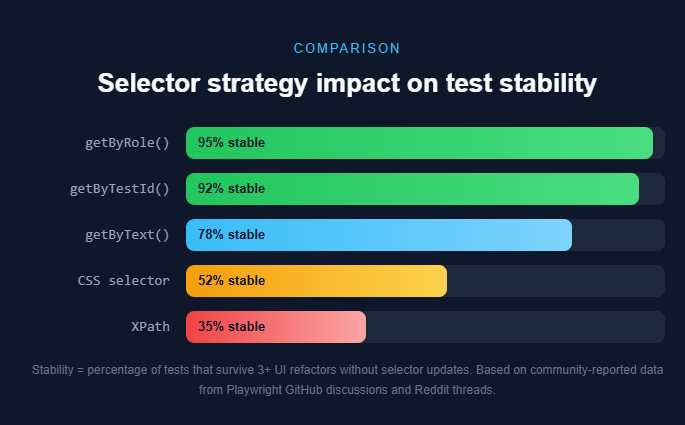Click the empty dark track of the CSS selector bar
The width and height of the screenshot is (685, 425).
pyautogui.click(x=555, y=281)
